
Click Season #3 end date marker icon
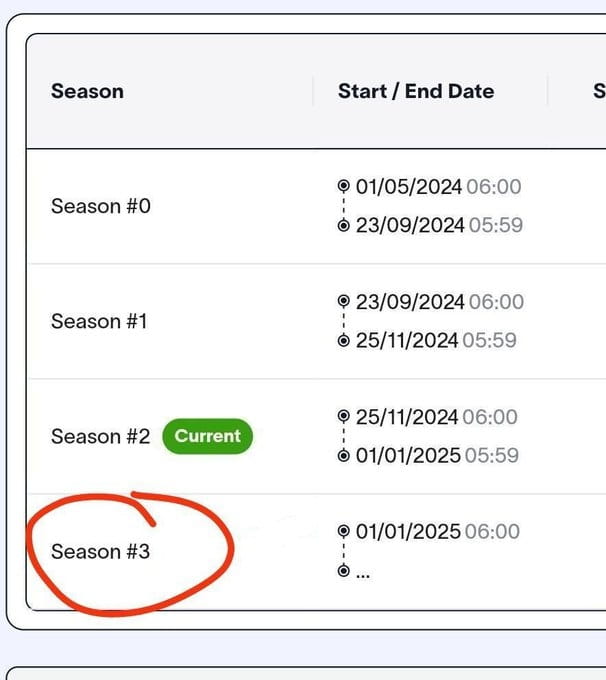[344, 570]
